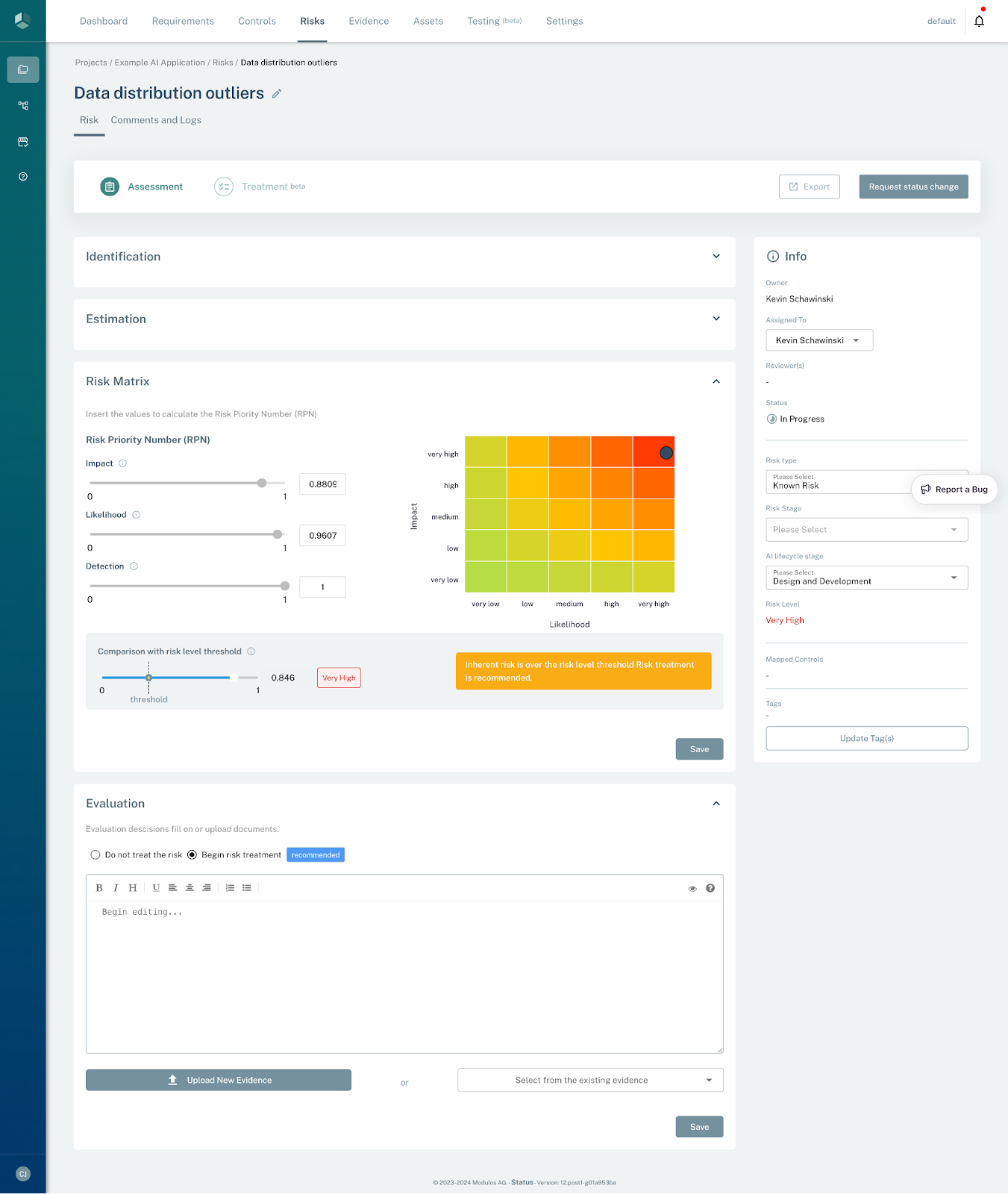Viewport: 1008px width, 1194px height.
Task: Click the Treatment beta step
Action: pos(260,187)
